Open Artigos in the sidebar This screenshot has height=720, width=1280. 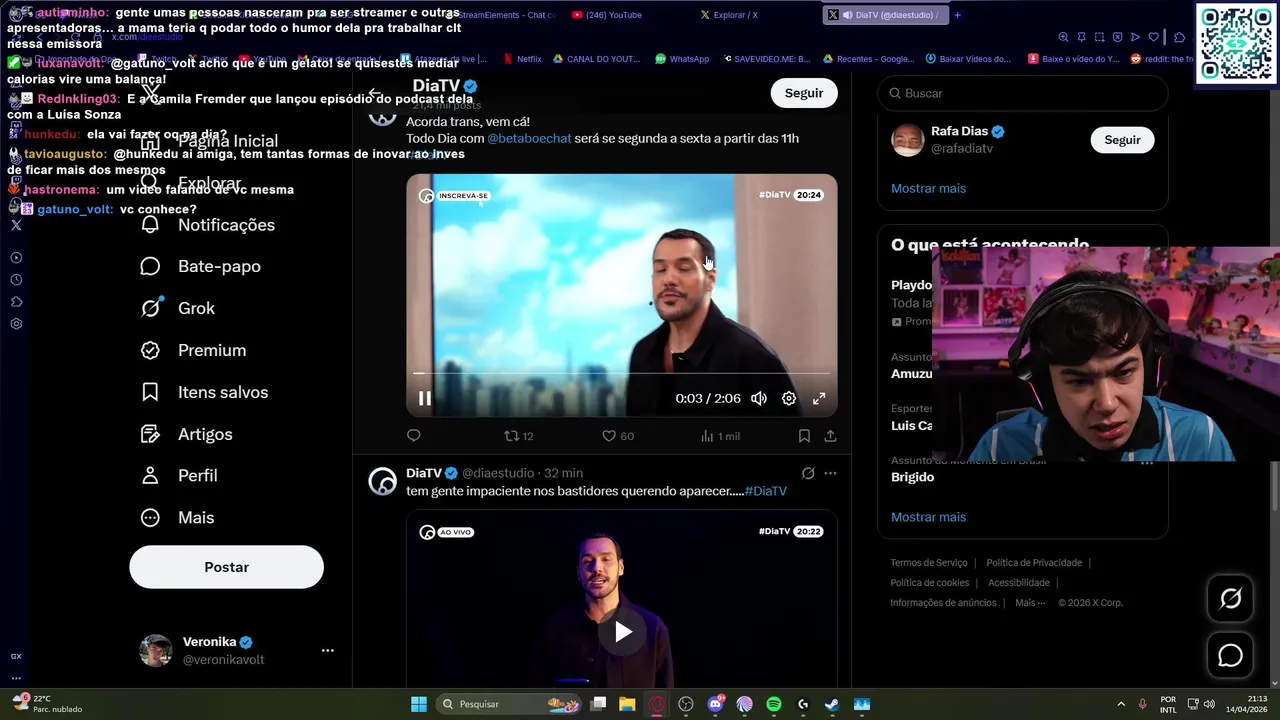coord(187,434)
